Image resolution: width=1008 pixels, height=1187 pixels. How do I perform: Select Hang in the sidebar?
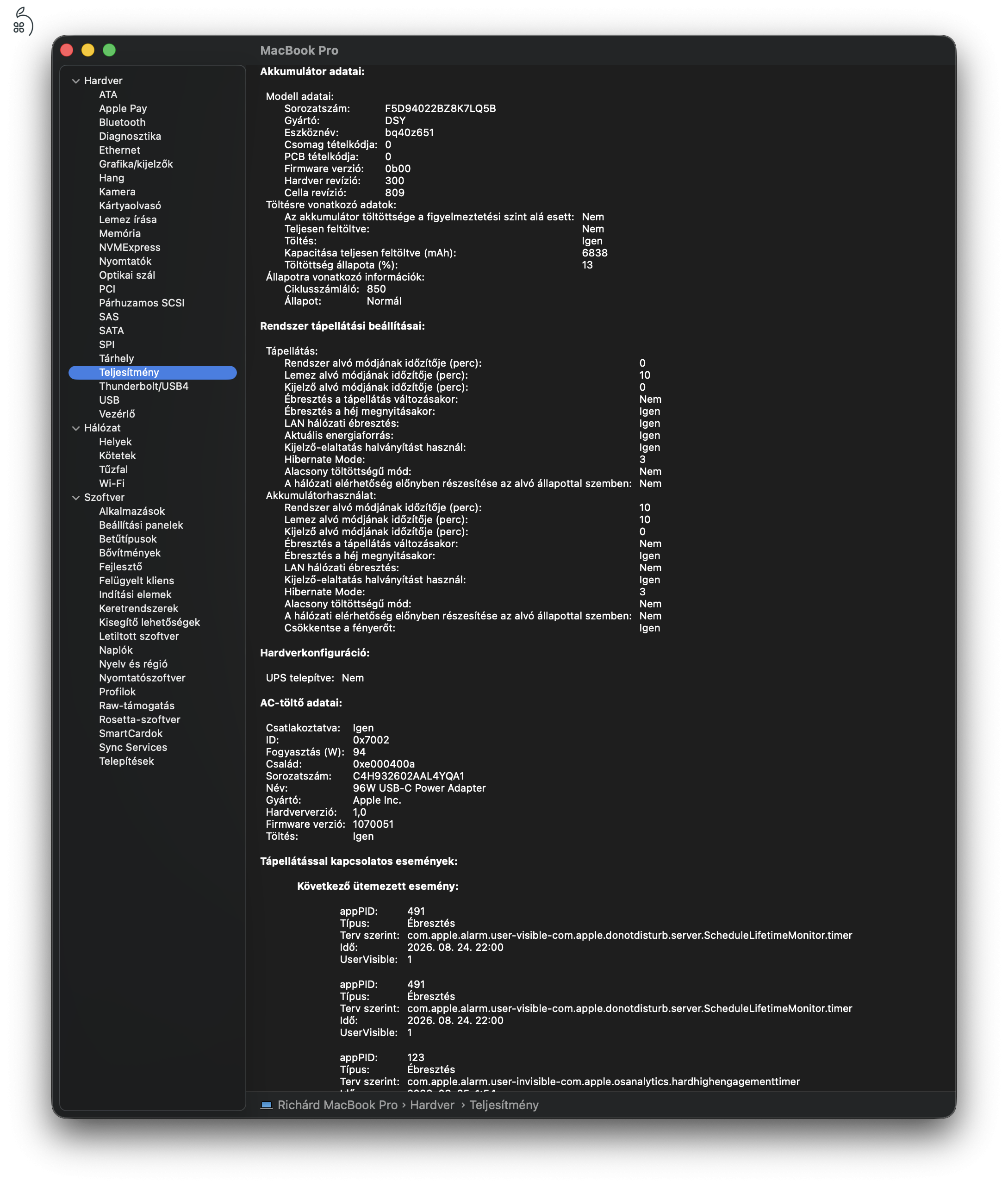tap(112, 178)
